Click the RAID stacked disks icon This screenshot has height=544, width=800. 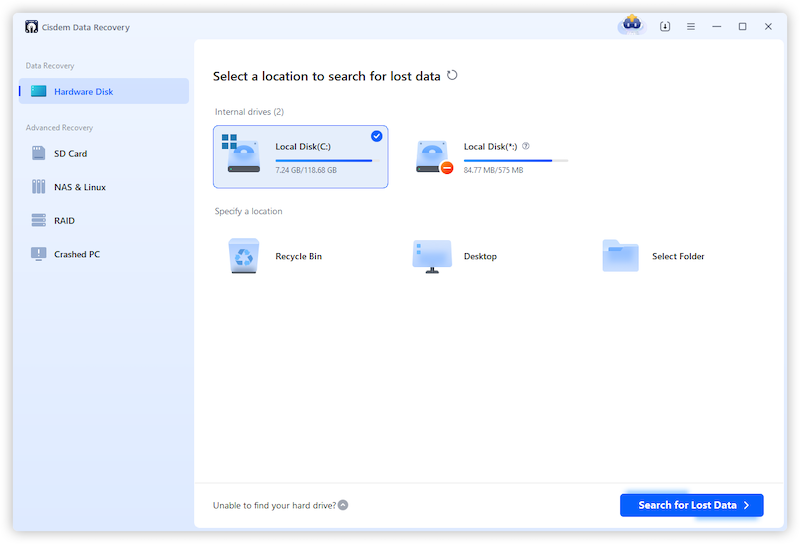[38, 220]
